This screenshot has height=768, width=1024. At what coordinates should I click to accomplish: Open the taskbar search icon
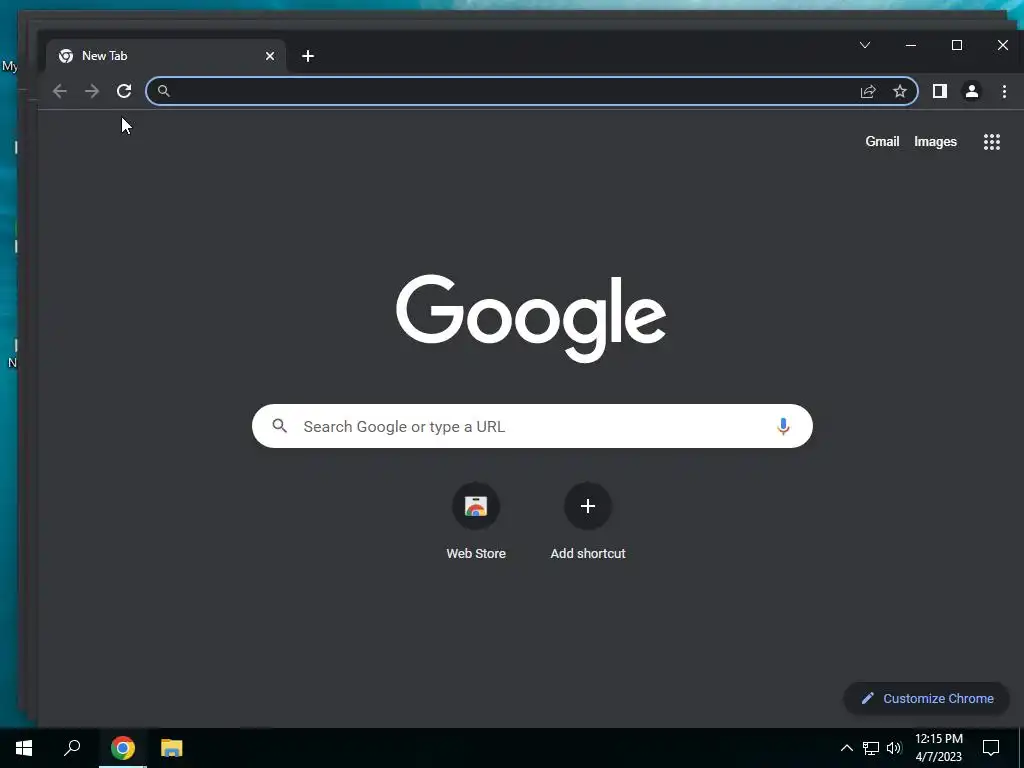click(72, 748)
